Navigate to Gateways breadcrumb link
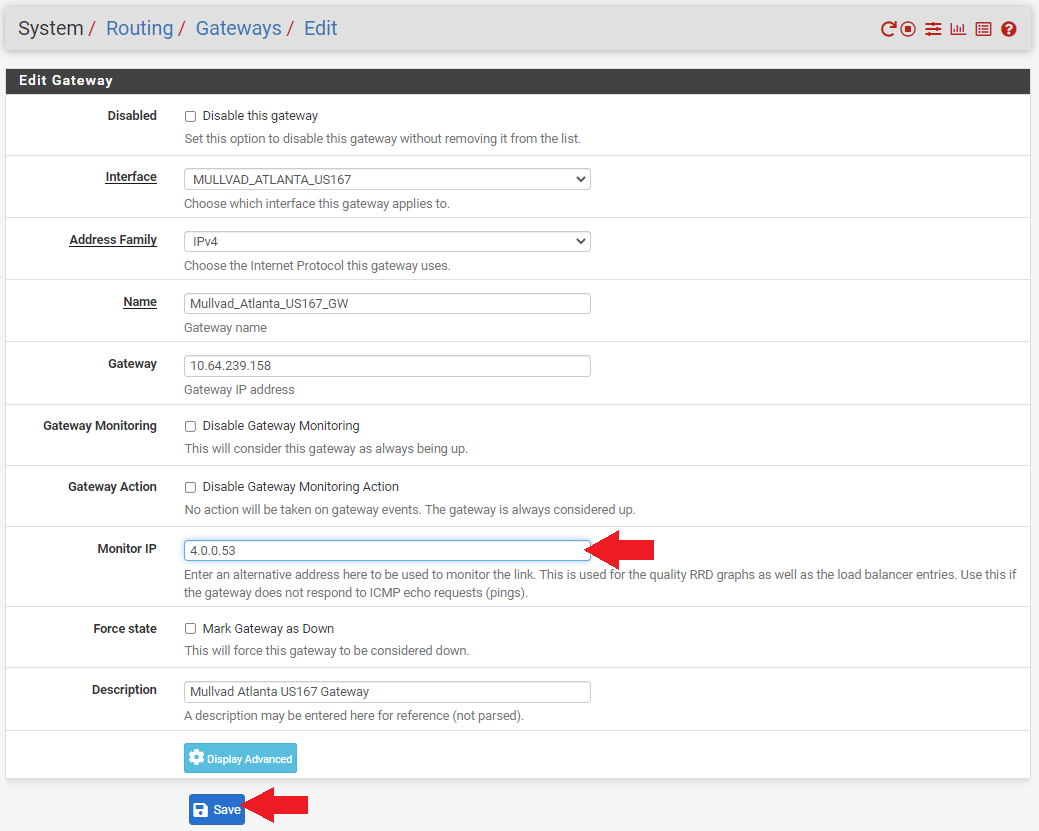1039x831 pixels. [239, 28]
